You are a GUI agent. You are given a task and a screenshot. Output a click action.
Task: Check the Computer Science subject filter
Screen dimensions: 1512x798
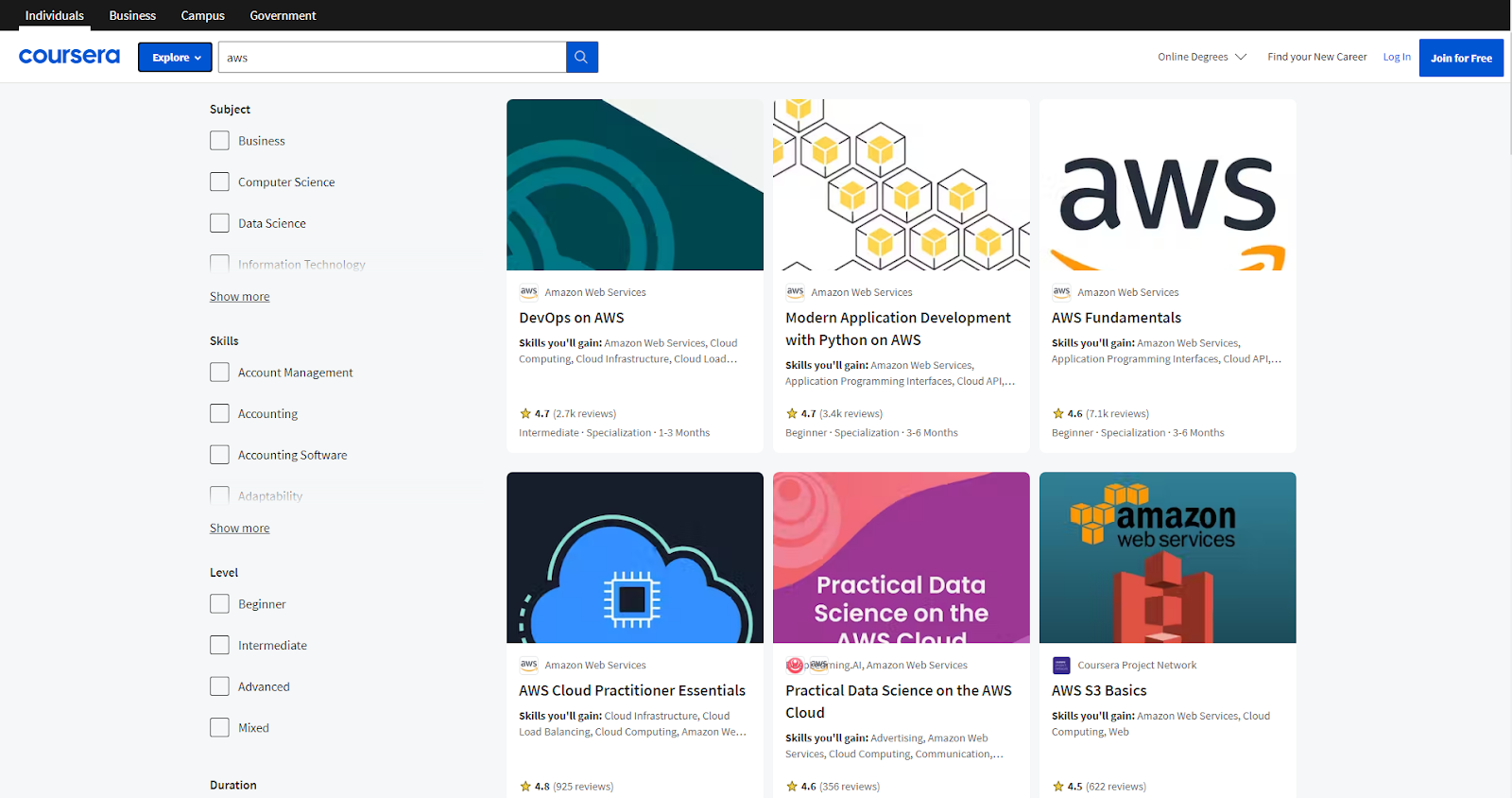coord(219,182)
